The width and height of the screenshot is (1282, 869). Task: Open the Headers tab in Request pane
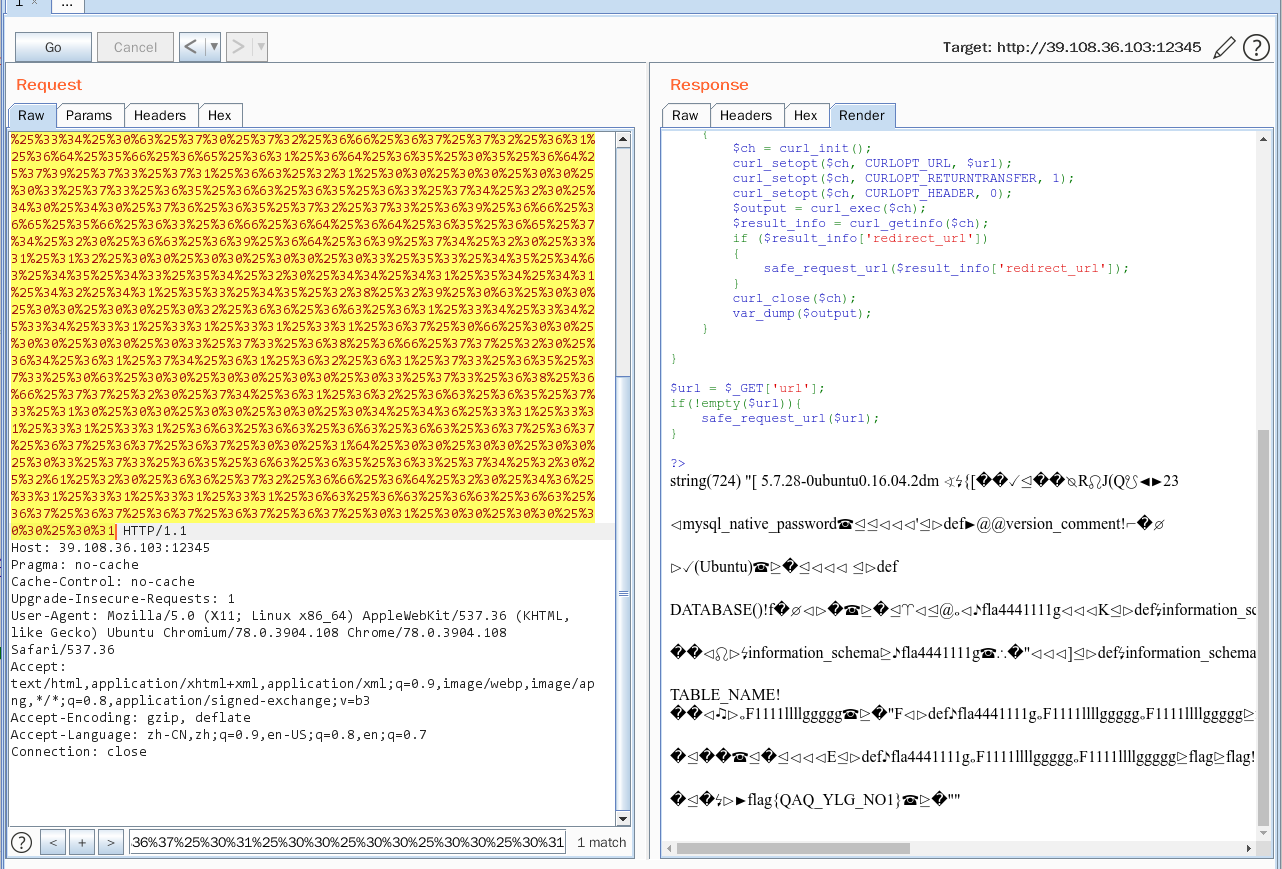point(160,115)
